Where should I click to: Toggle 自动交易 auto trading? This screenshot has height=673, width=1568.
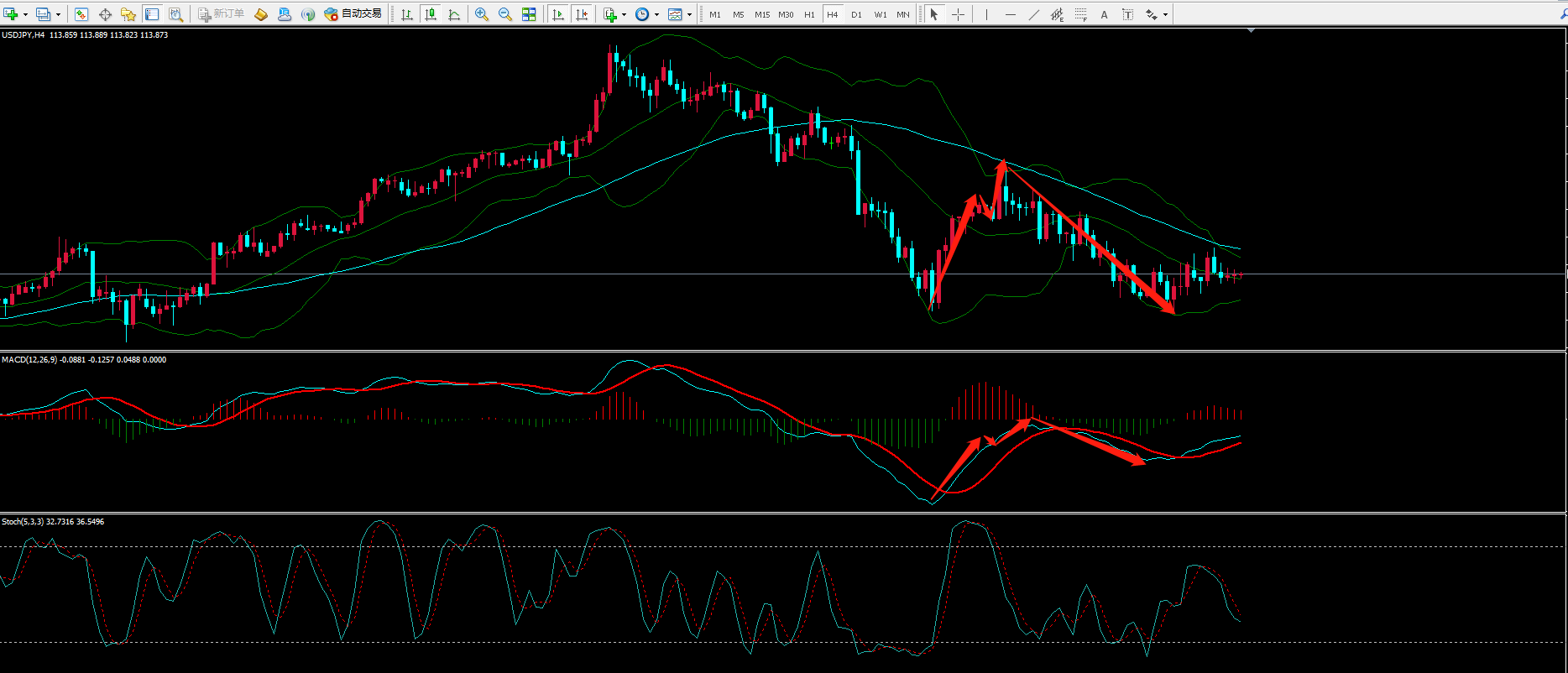353,14
